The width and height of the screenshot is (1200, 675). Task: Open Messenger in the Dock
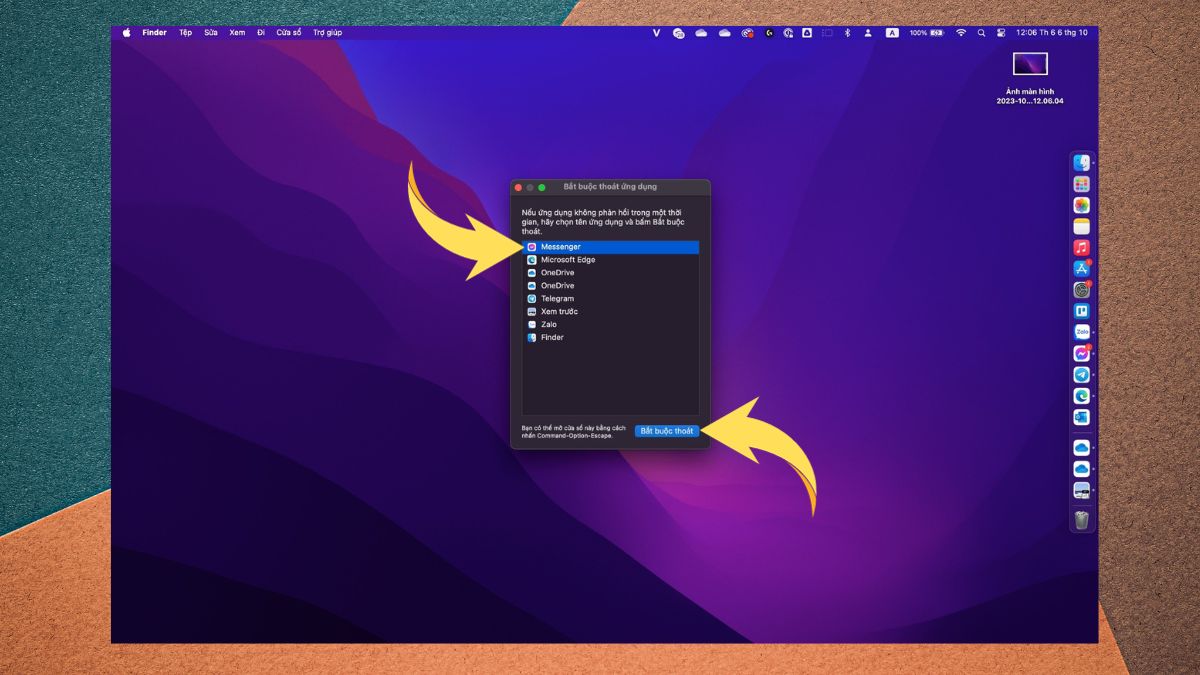pos(1081,354)
